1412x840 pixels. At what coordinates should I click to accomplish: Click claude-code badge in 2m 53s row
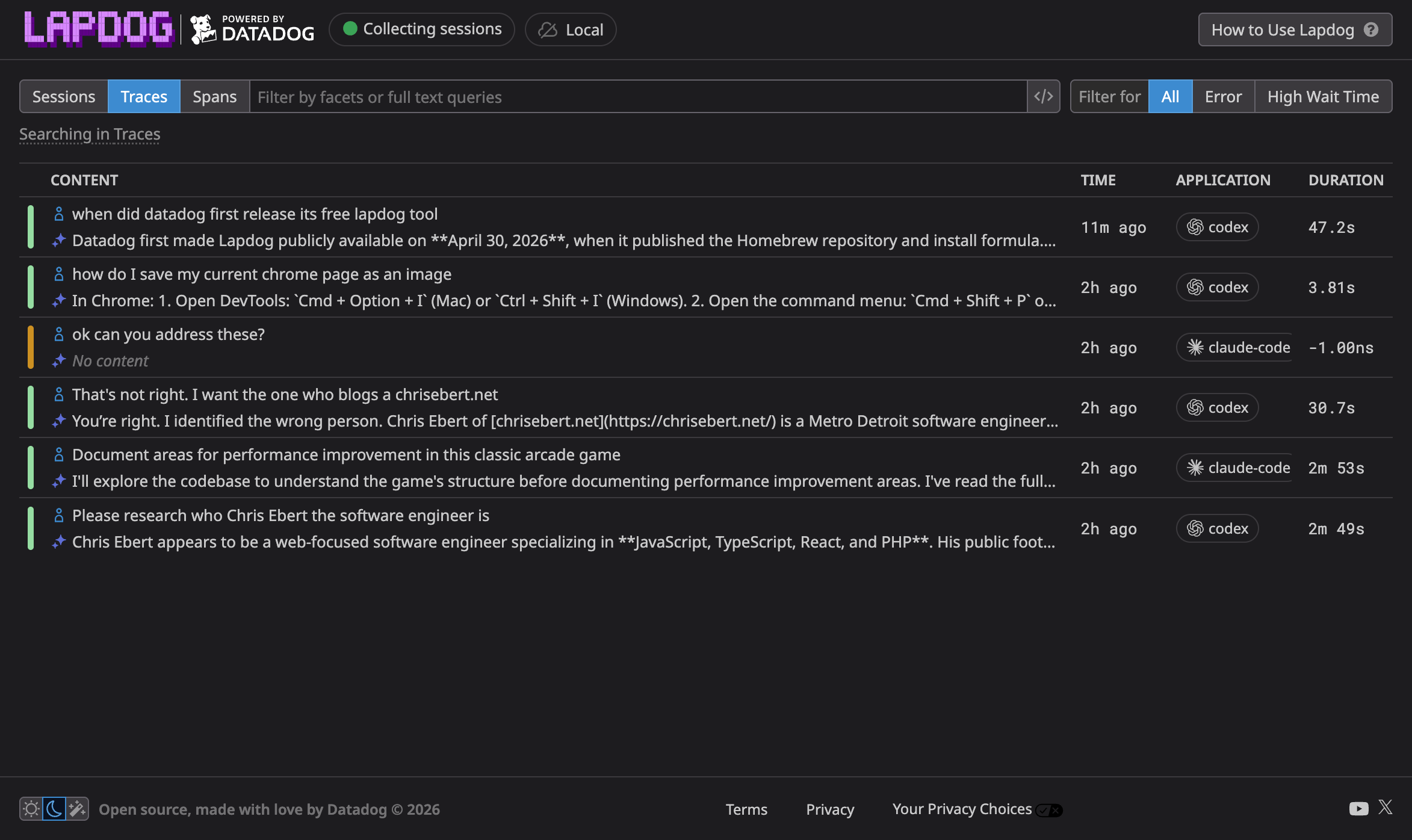(1234, 468)
